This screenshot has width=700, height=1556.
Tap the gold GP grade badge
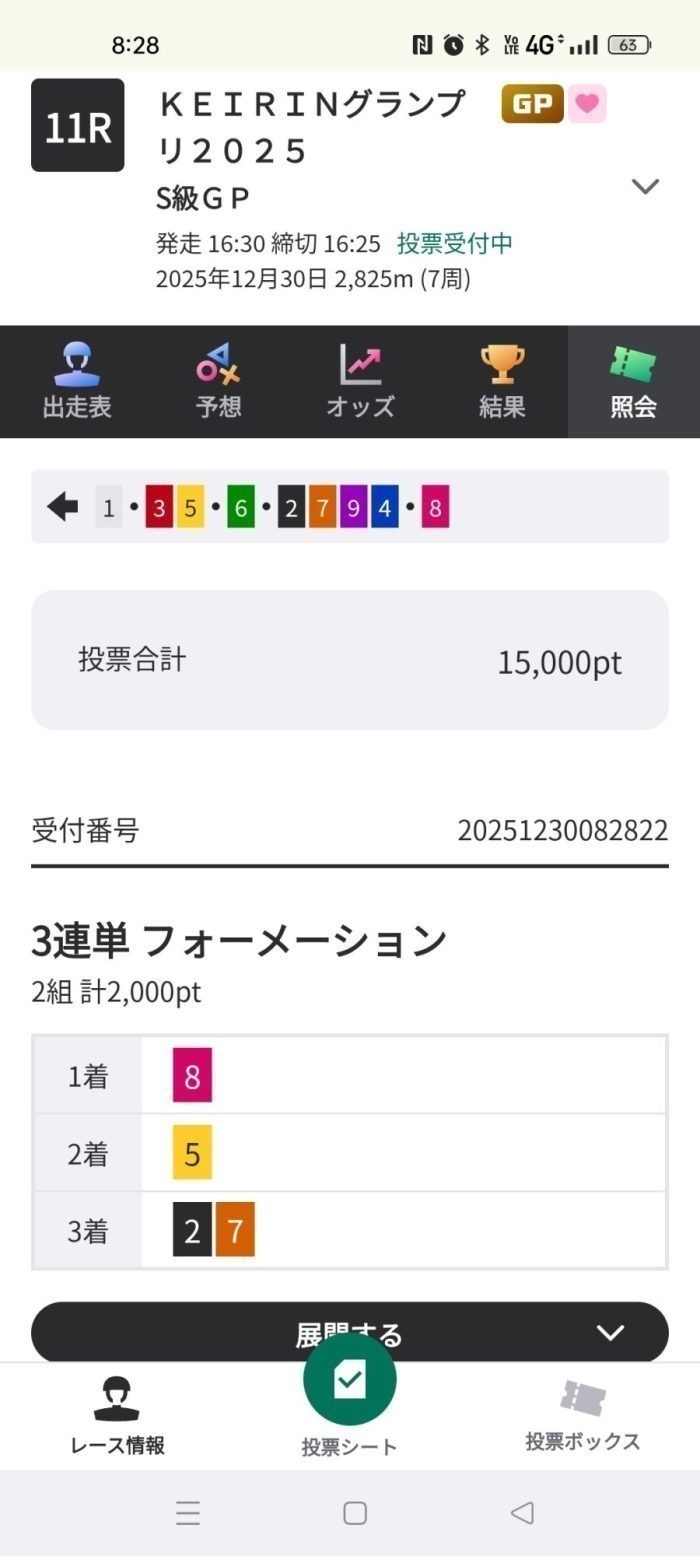tap(532, 104)
